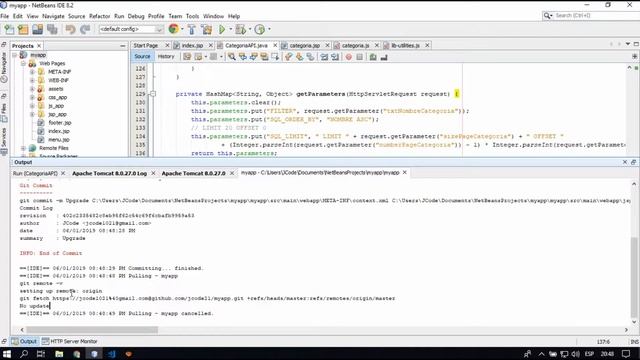The height and width of the screenshot is (360, 640).
Task: Click the Search input field
Action: coord(596,16)
